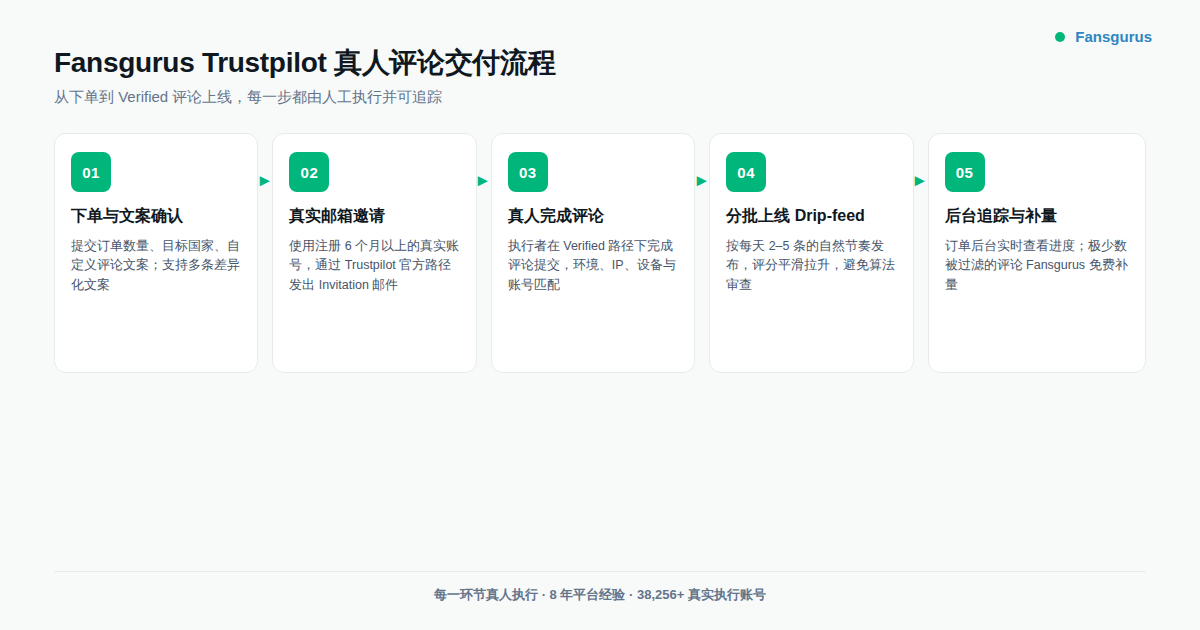Viewport: 1200px width, 630px height.
Task: Click the green "01" step badge
Action: click(91, 172)
